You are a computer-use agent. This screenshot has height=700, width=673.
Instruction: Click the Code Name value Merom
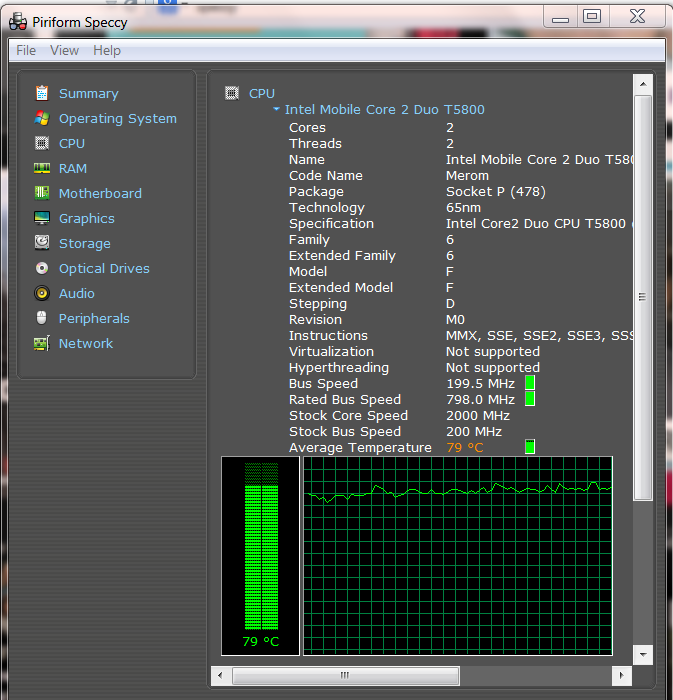[x=467, y=176]
